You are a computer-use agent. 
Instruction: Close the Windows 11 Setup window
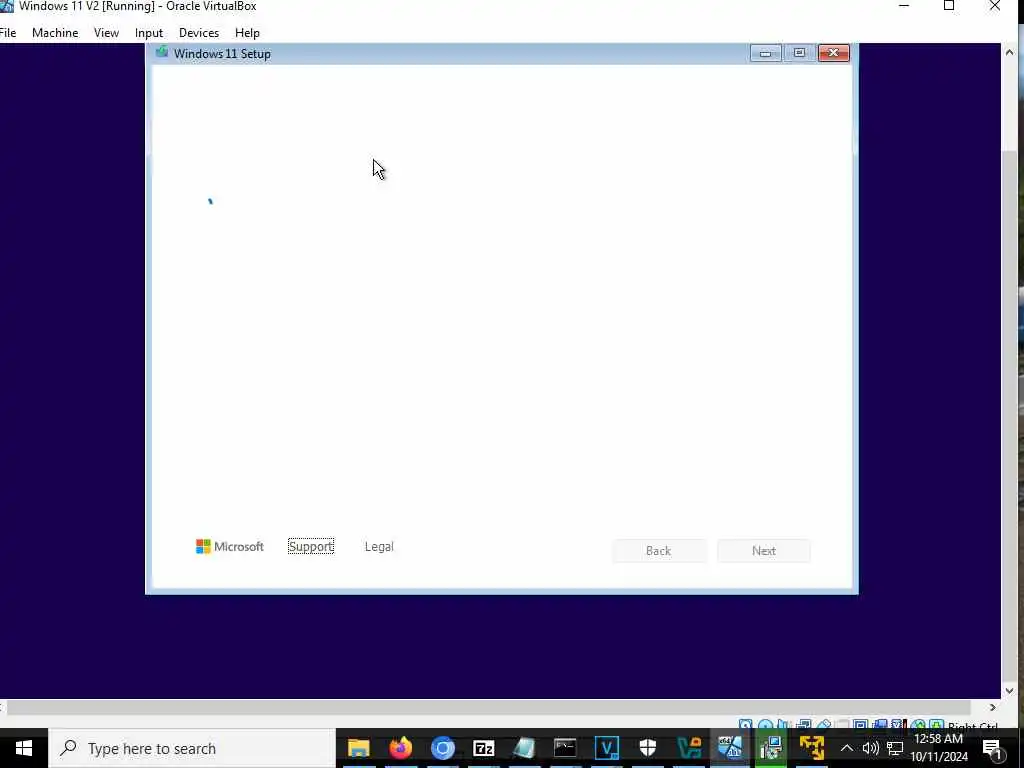(833, 53)
